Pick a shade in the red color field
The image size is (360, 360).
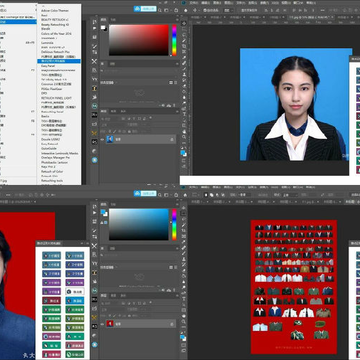coord(139,40)
